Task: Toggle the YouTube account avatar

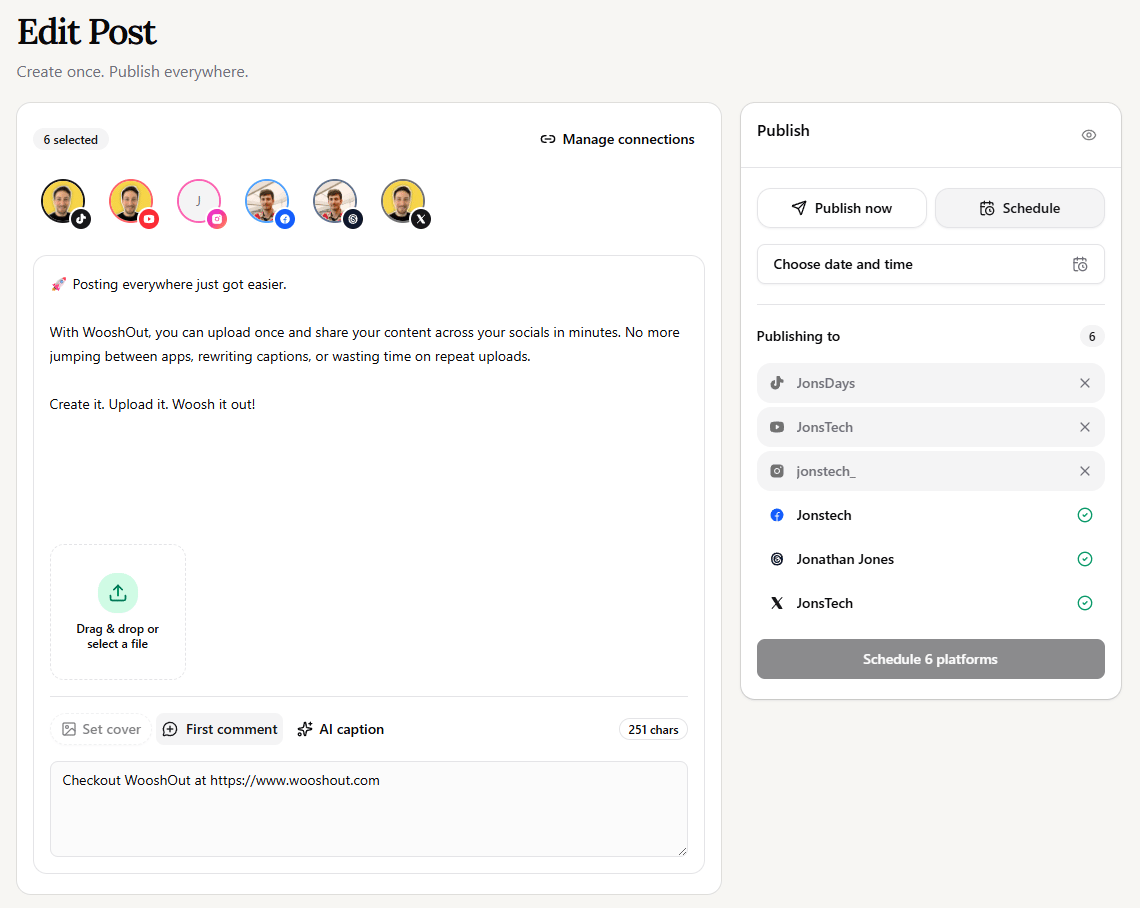Action: point(131,201)
